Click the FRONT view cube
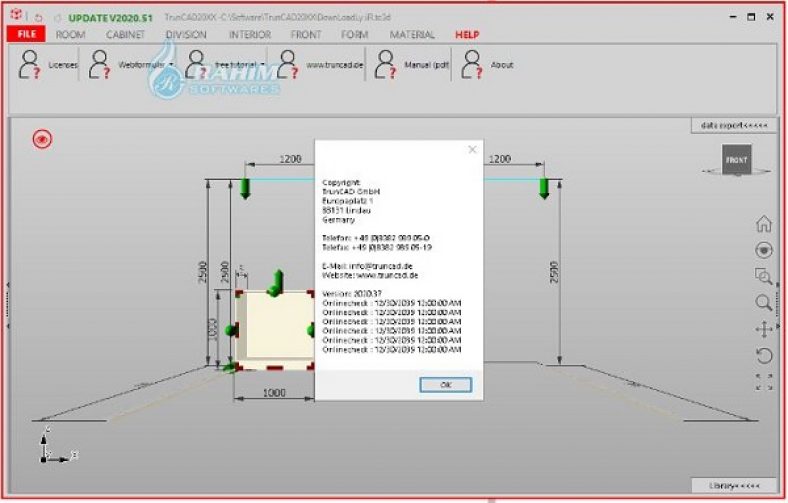 click(x=737, y=160)
